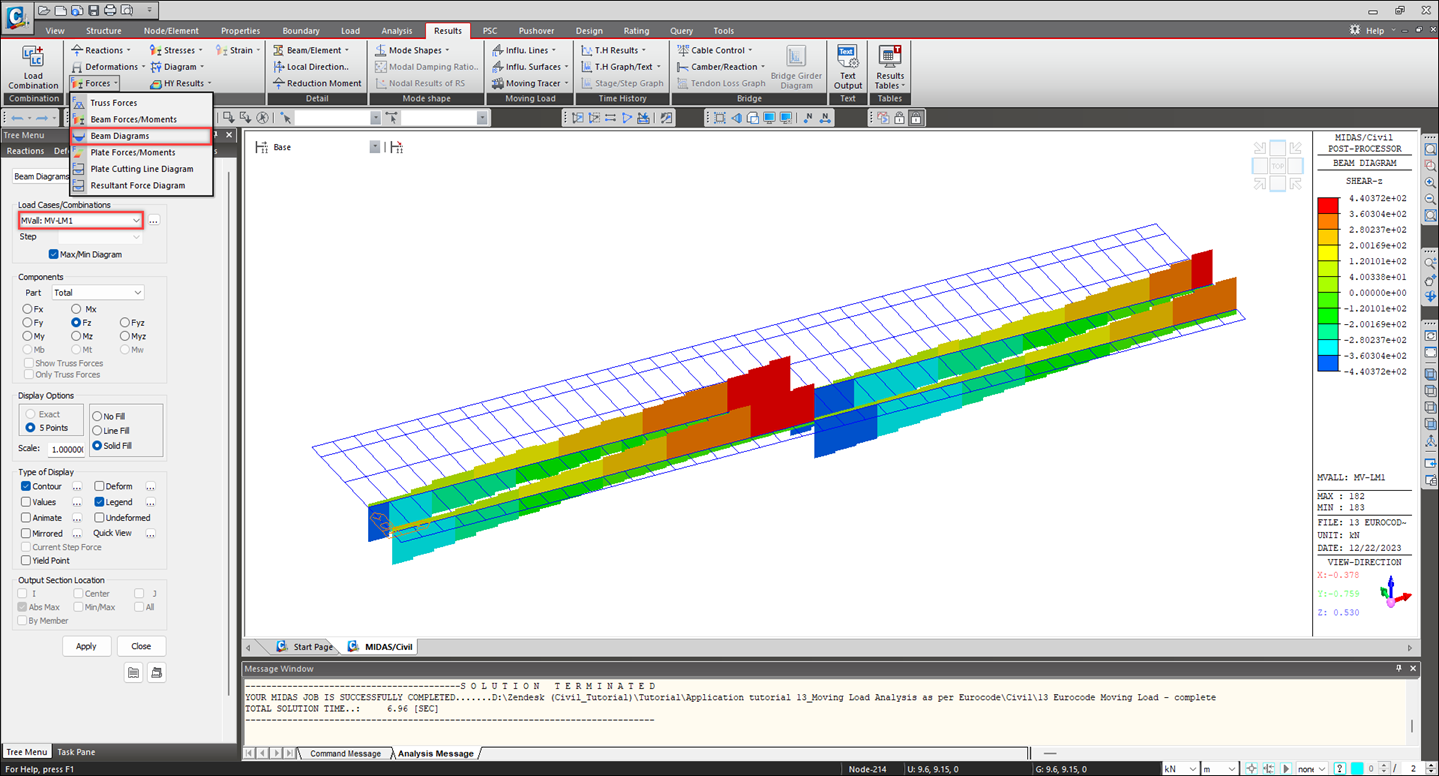Image resolution: width=1439 pixels, height=776 pixels.
Task: Click the node number N display icon
Action: [x=807, y=118]
